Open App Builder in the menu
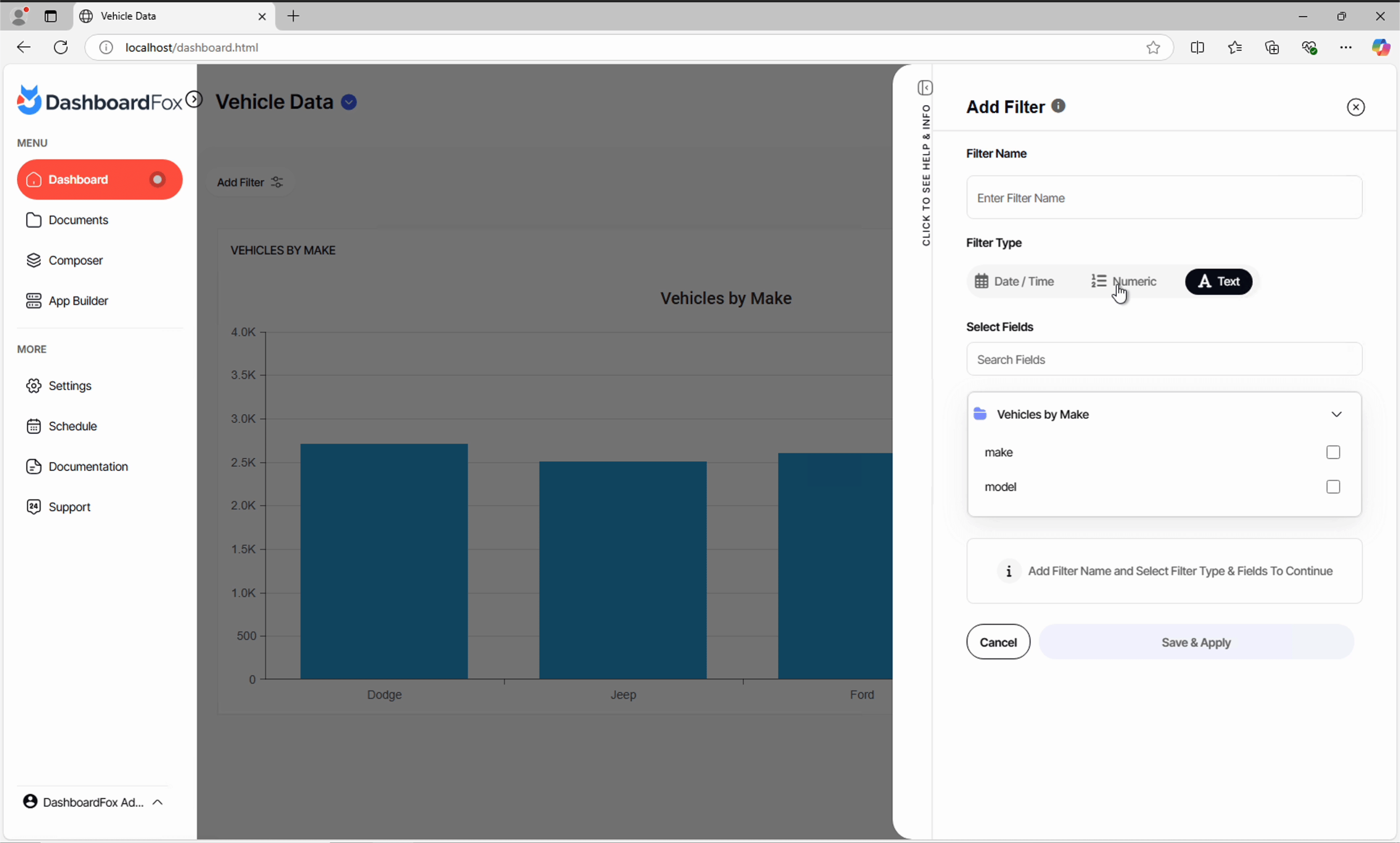This screenshot has height=843, width=1400. [x=78, y=300]
